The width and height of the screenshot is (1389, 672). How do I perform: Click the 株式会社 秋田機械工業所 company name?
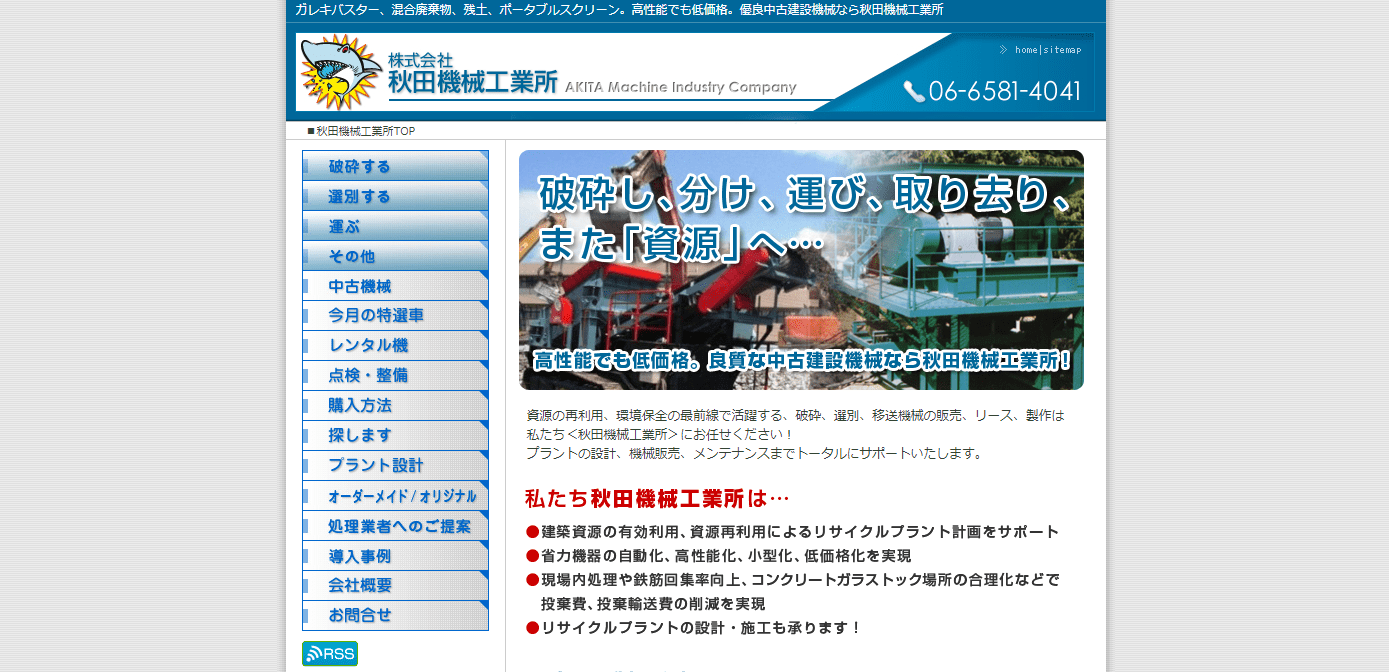pos(473,73)
